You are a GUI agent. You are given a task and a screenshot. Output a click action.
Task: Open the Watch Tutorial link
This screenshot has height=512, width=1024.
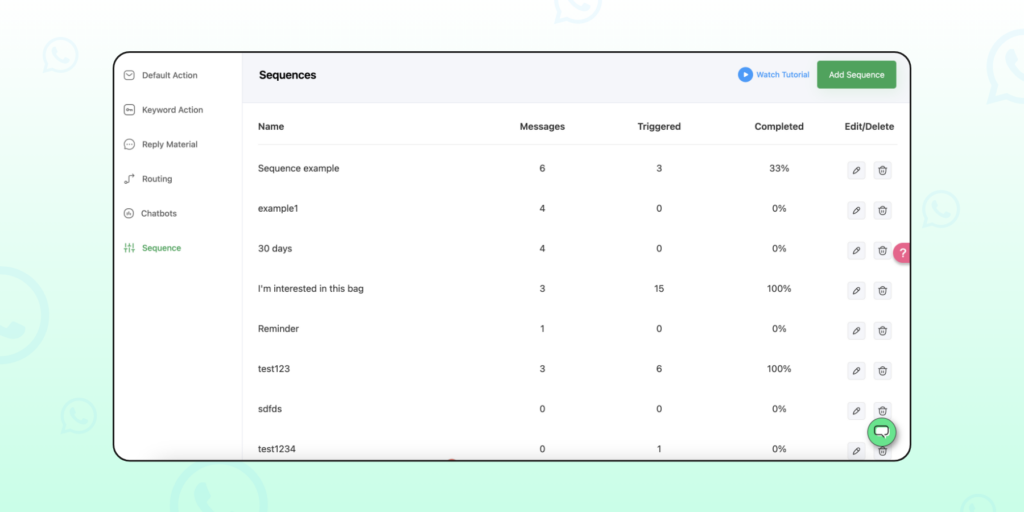[x=782, y=75]
